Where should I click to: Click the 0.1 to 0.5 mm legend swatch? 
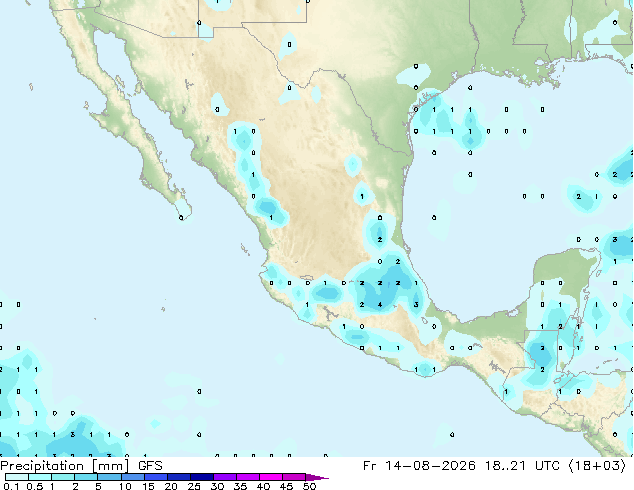pos(17,477)
